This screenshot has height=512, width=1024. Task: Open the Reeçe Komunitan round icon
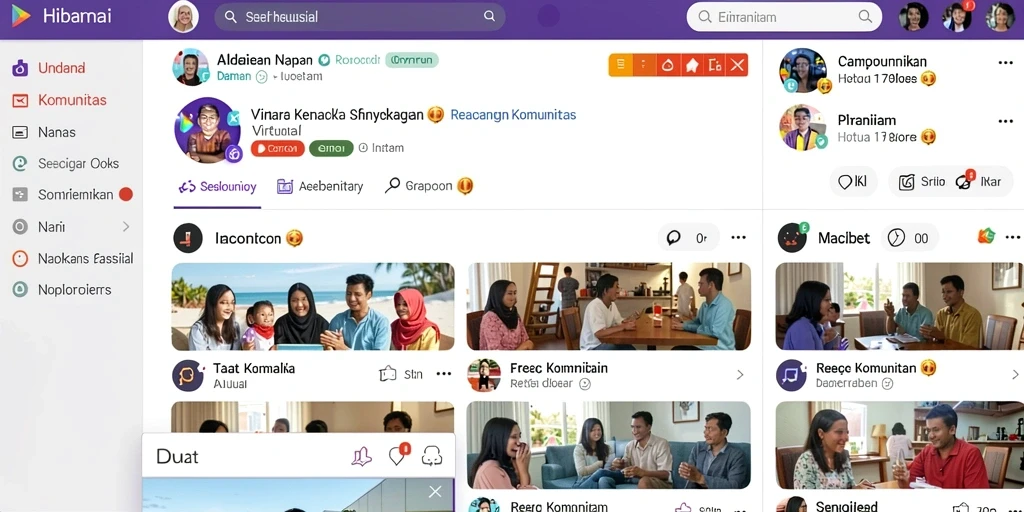pyautogui.click(x=792, y=376)
